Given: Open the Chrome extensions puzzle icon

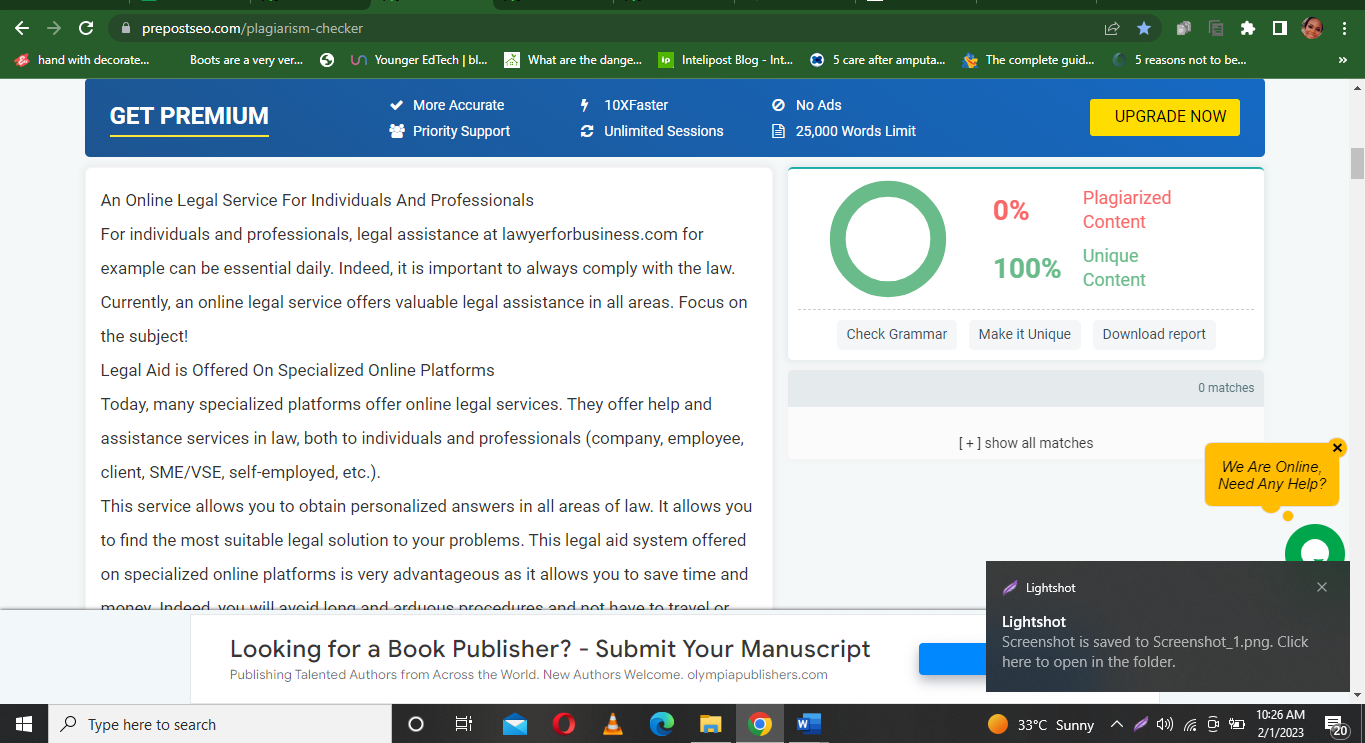Looking at the screenshot, I should [x=1247, y=28].
